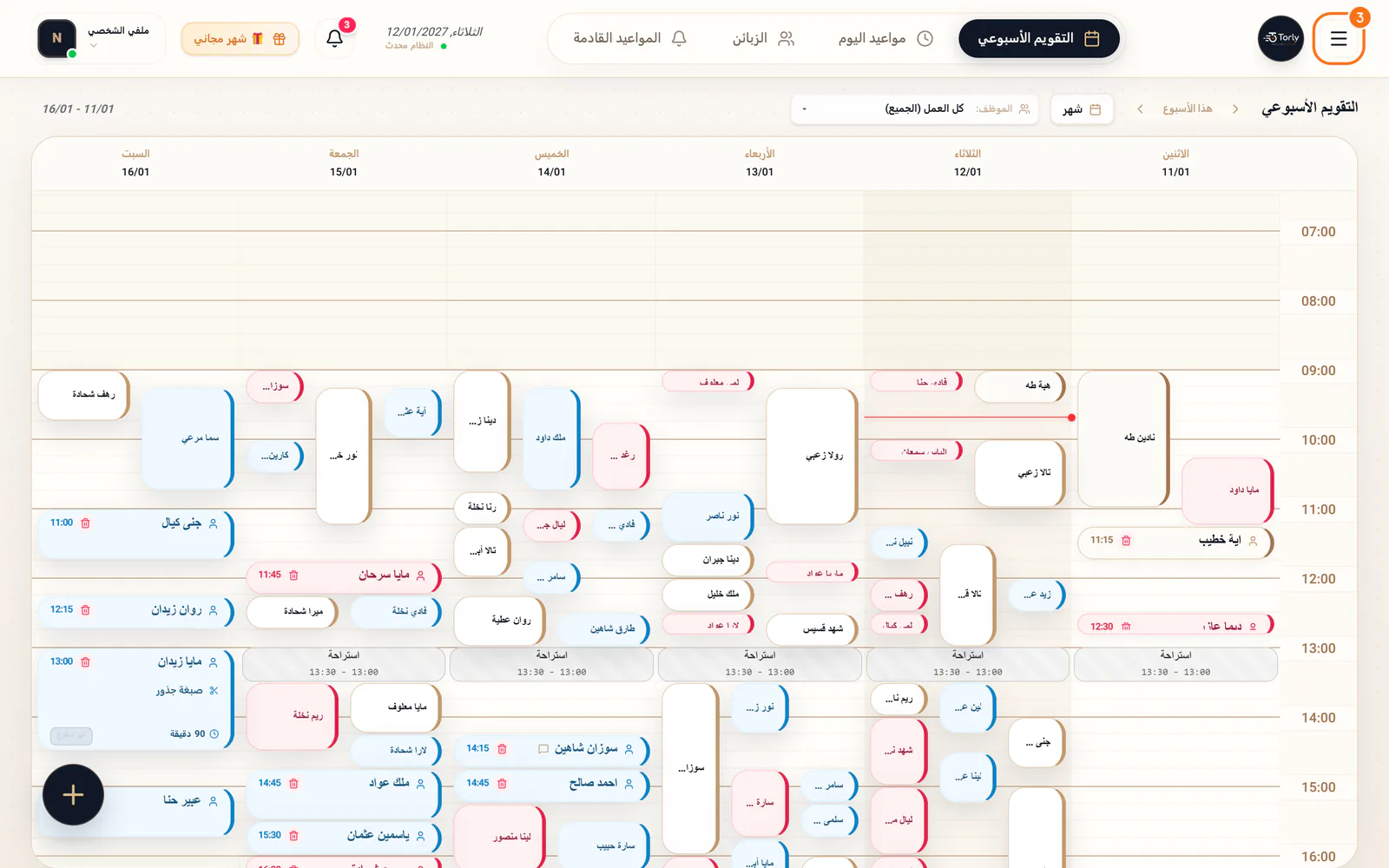Click the Torly logo
This screenshot has width=1389, height=868.
pos(1280,38)
